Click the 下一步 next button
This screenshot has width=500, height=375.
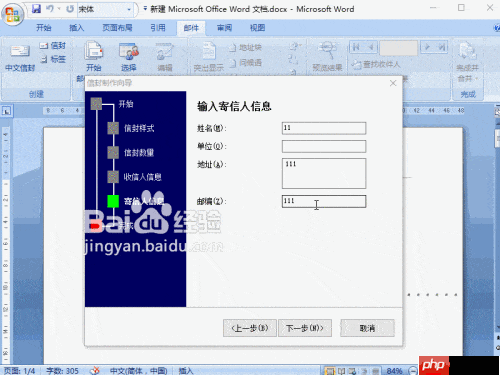pos(305,328)
